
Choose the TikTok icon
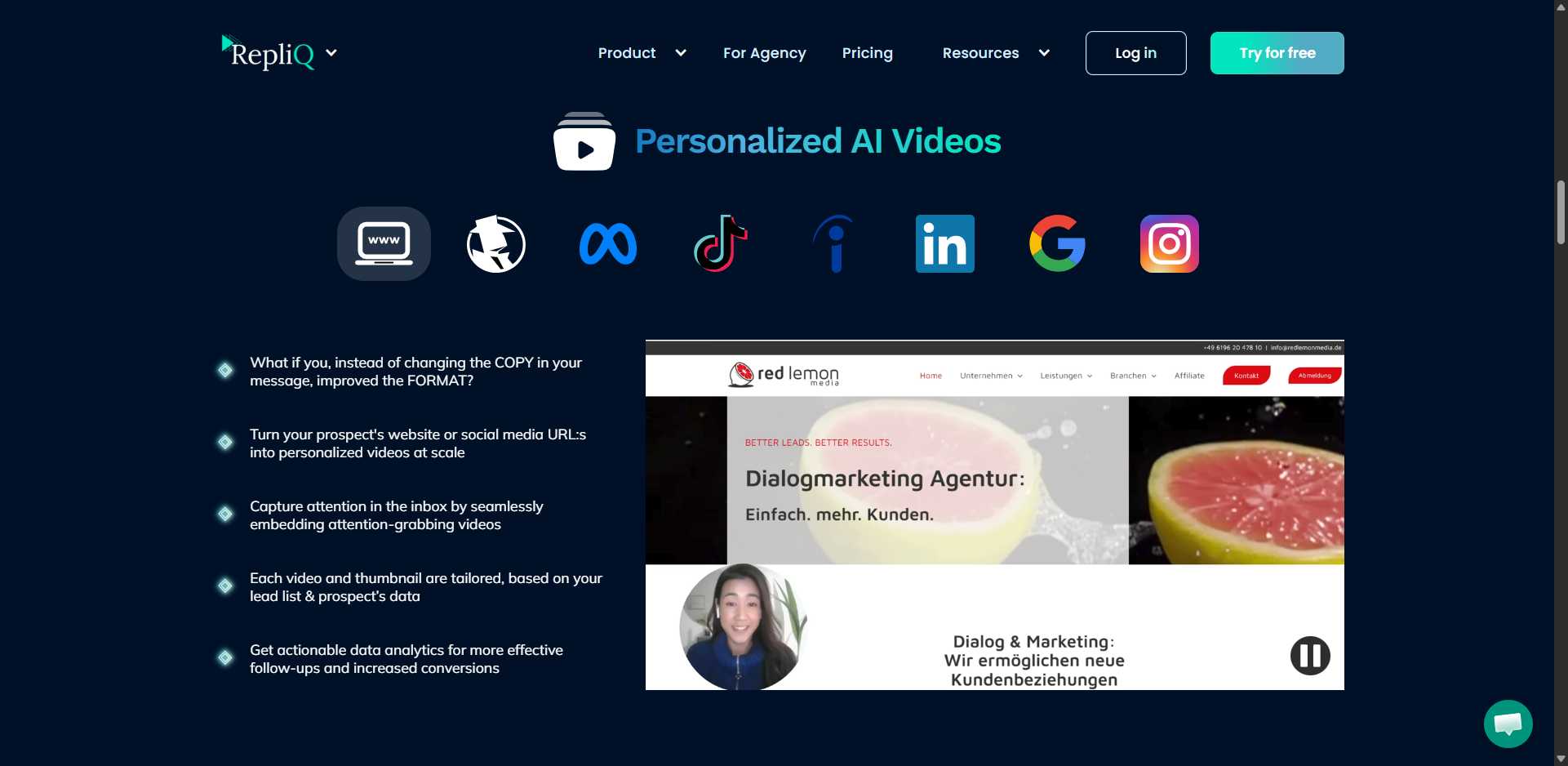coord(721,243)
